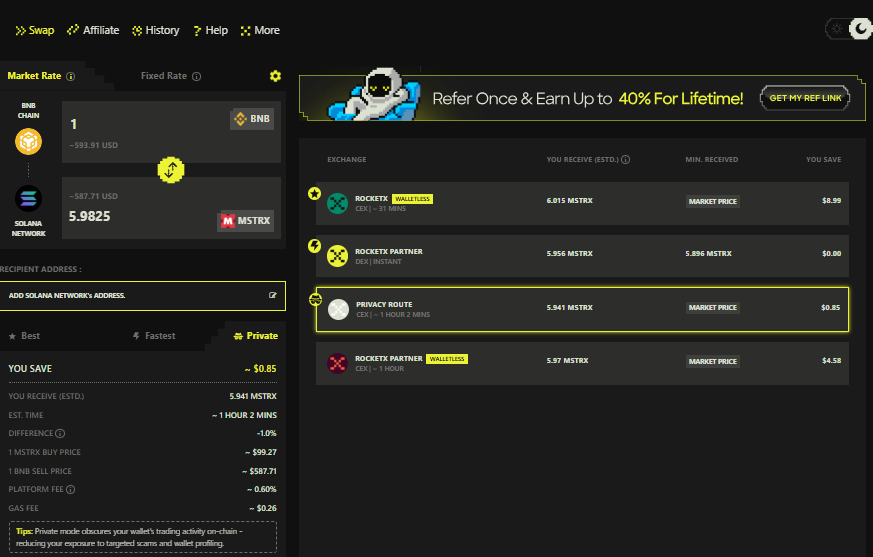Click the Get My Ref Link button

(x=805, y=98)
